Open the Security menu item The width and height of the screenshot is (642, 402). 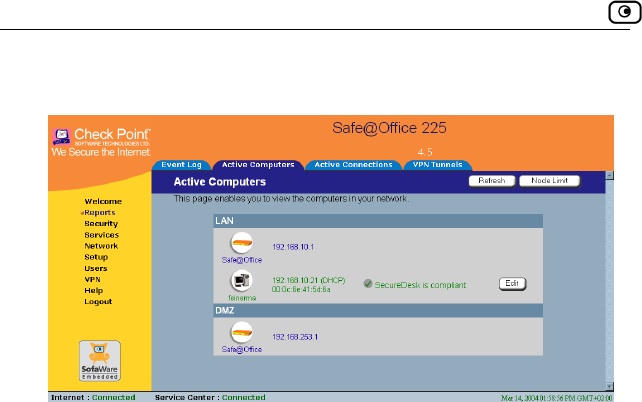point(101,224)
